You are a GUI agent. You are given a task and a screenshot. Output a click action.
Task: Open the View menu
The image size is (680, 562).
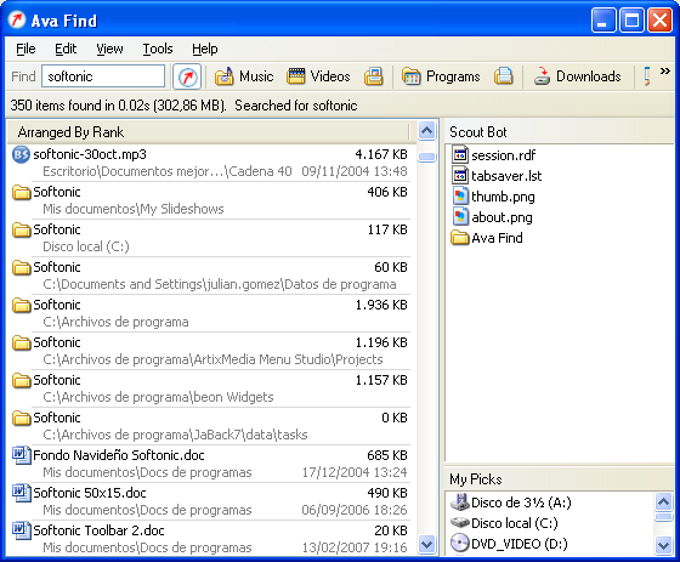109,49
